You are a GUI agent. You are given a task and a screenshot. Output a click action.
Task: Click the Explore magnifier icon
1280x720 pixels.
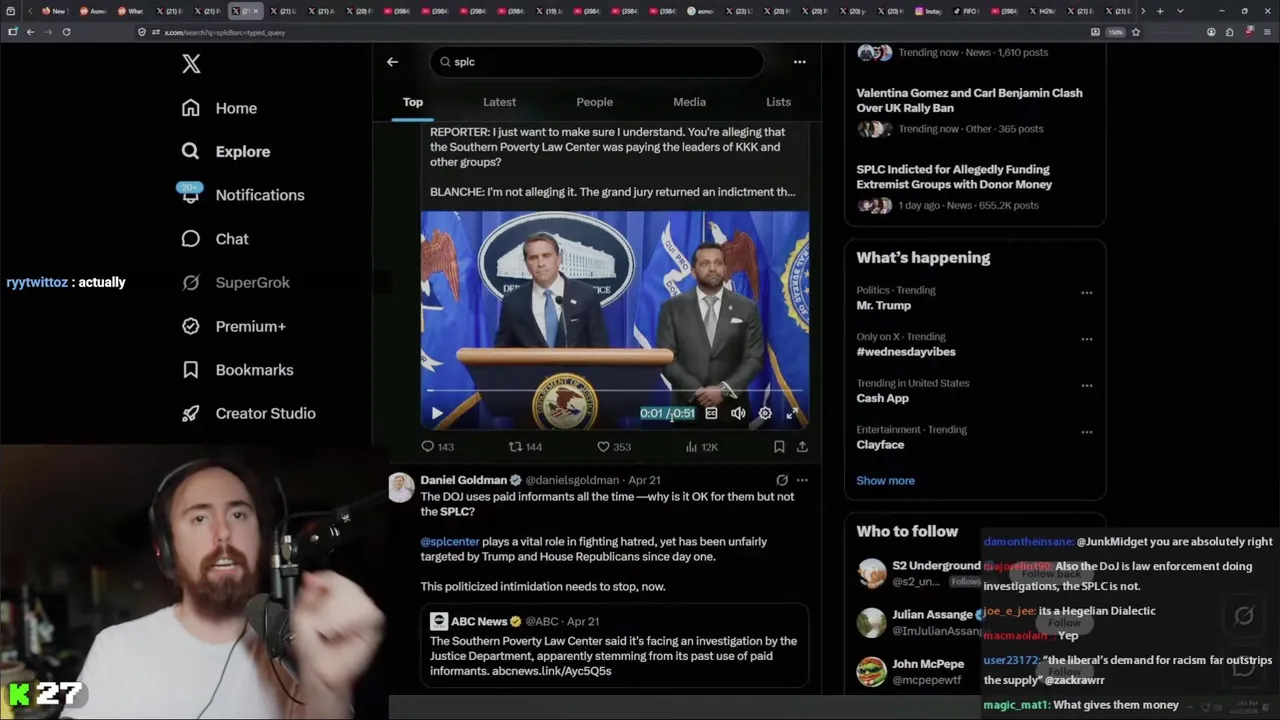[x=191, y=151]
